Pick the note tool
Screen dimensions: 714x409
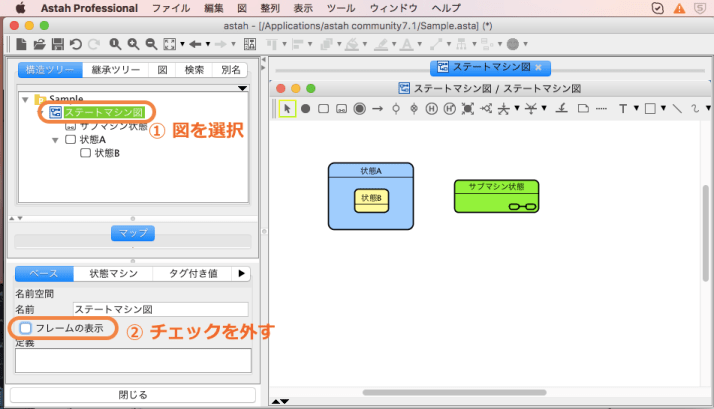[583, 108]
